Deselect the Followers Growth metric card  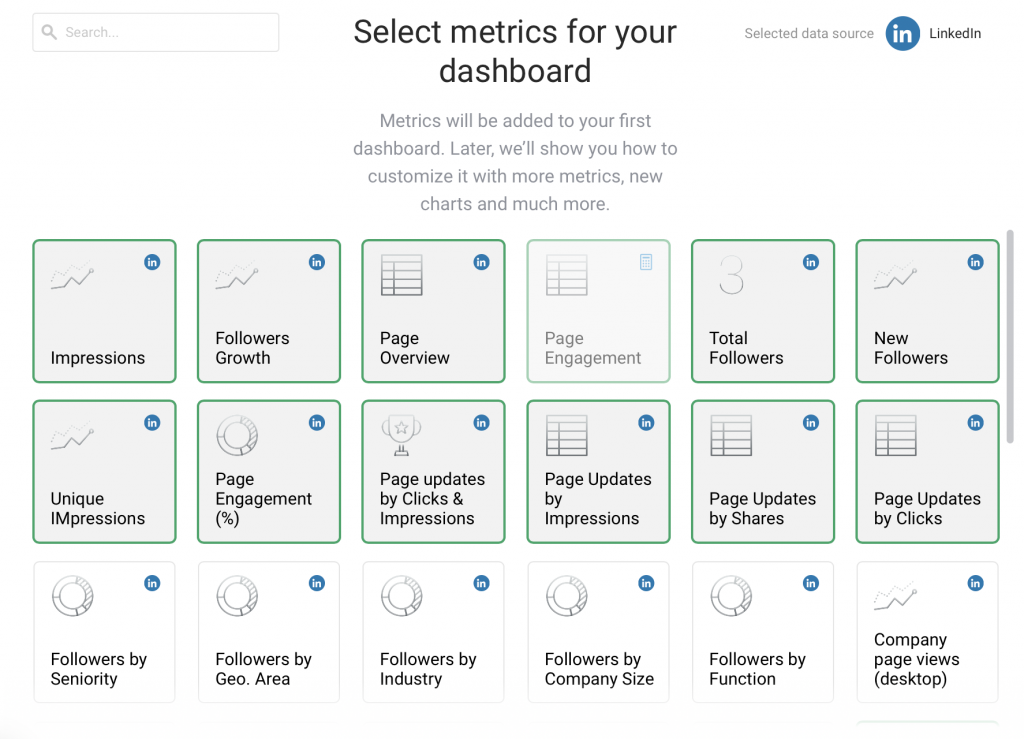pyautogui.click(x=269, y=311)
